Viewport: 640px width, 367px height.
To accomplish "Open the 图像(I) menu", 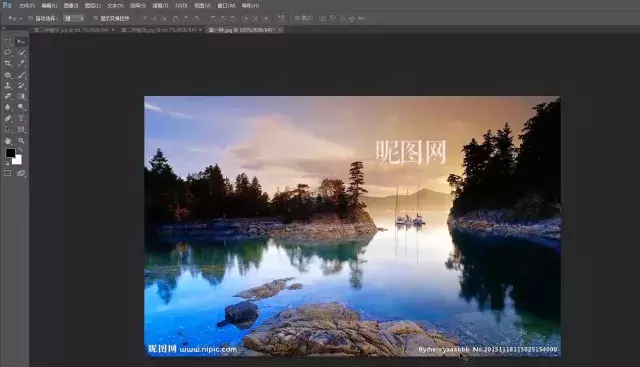I will [x=71, y=6].
